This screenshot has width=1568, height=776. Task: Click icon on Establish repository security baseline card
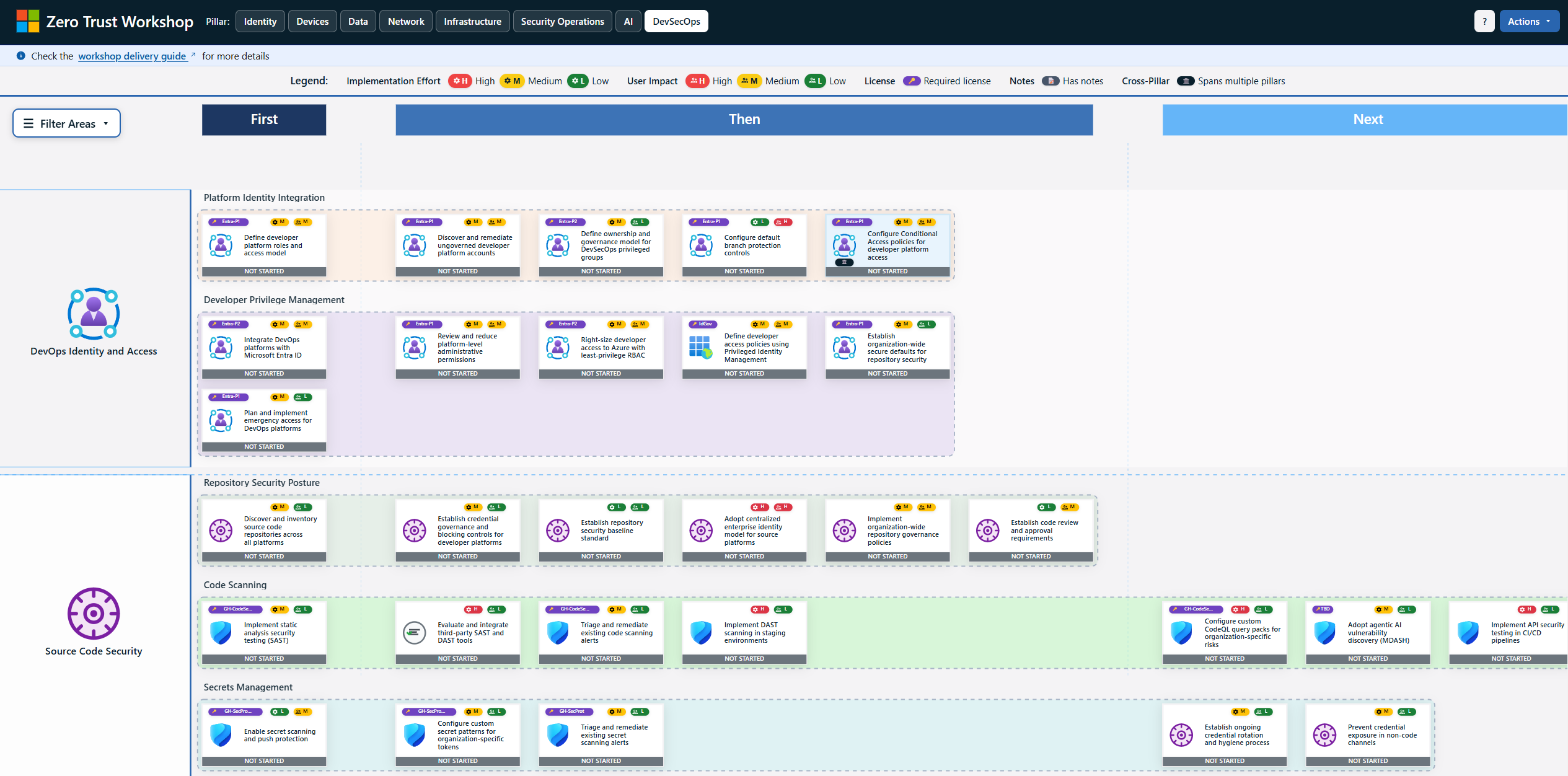click(558, 531)
